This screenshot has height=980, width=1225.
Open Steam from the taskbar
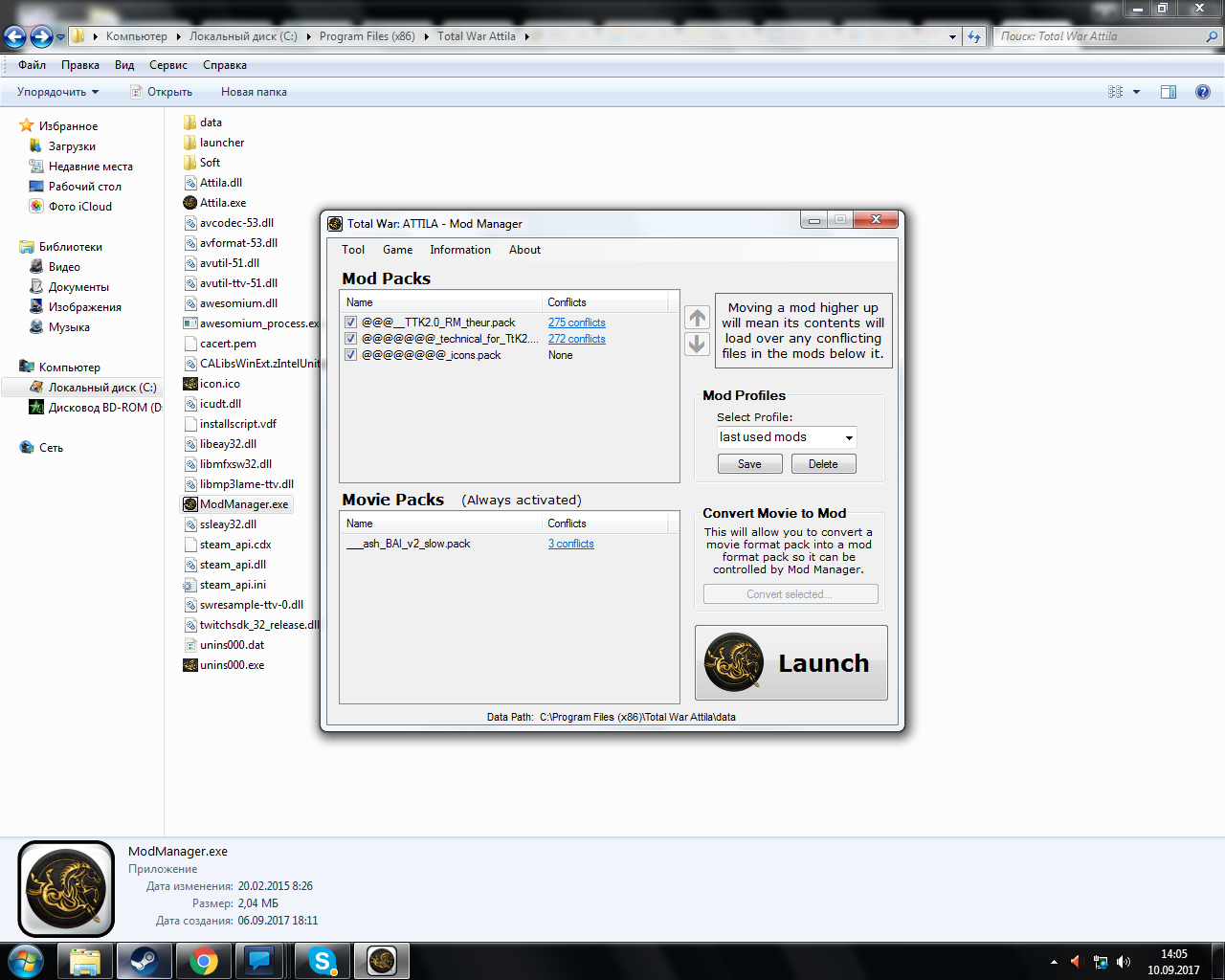pos(145,961)
